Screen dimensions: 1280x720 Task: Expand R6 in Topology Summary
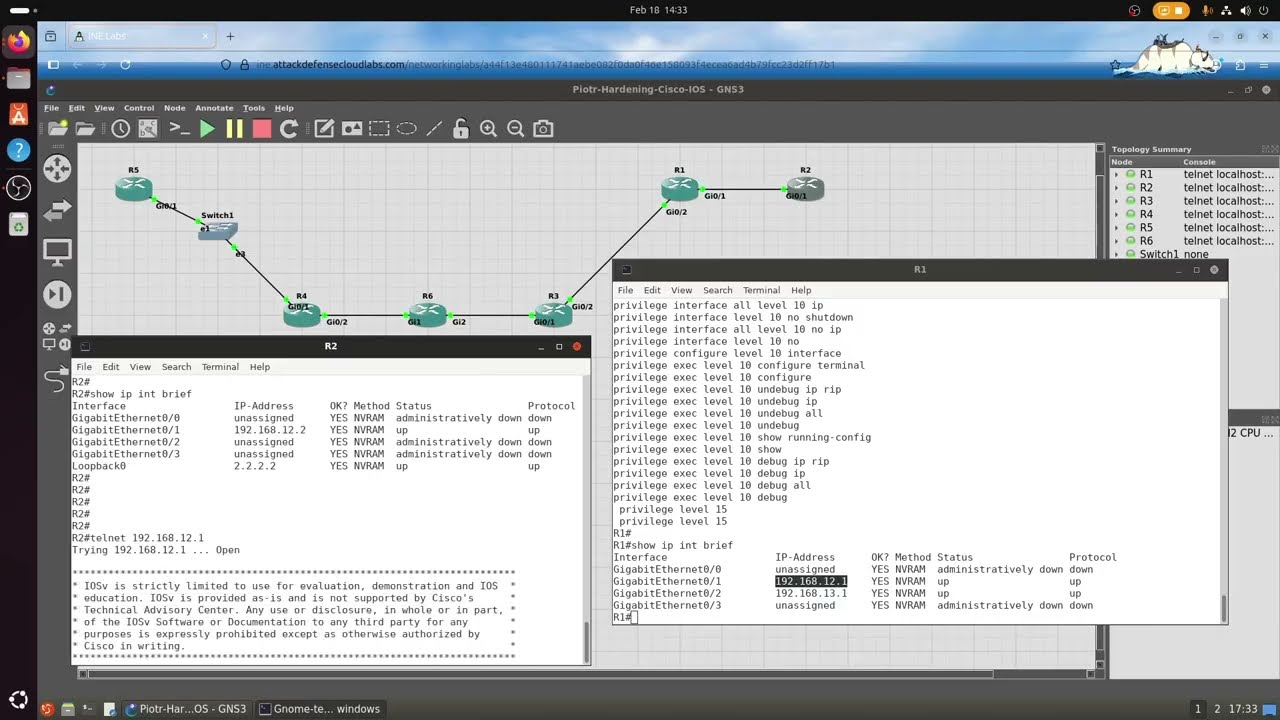click(1118, 241)
